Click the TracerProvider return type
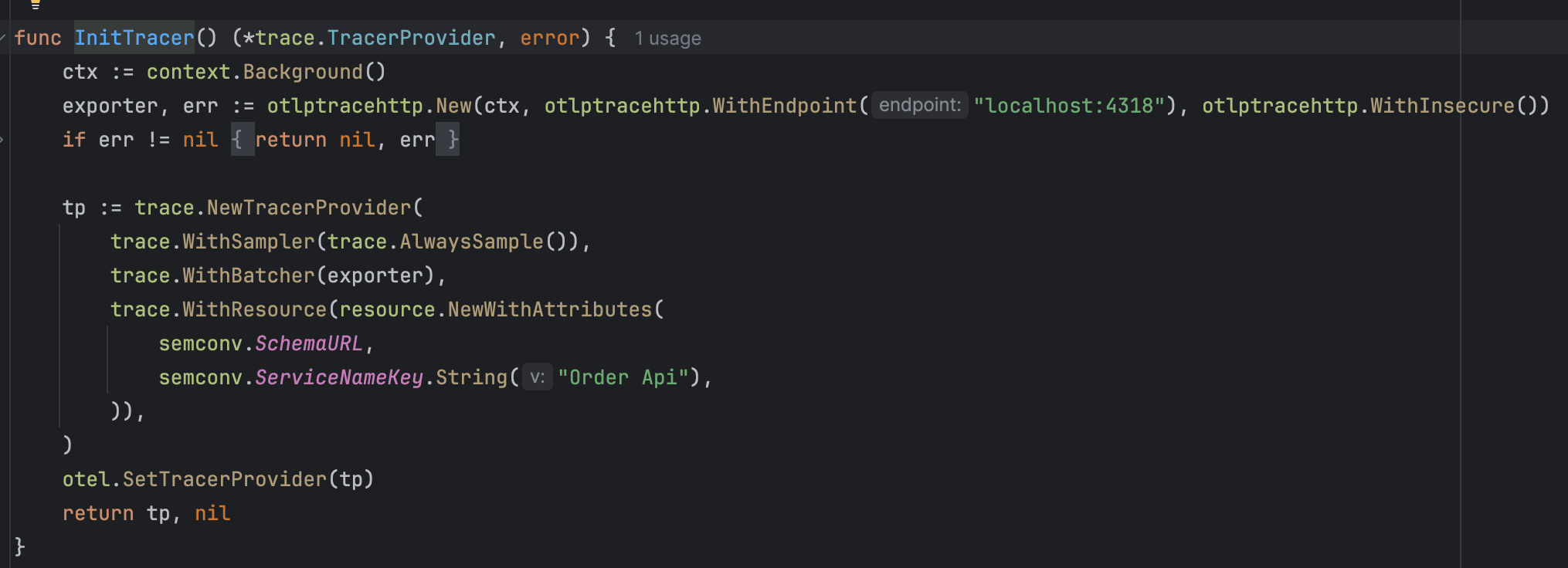Screen dimensions: 1568x568 pos(411,38)
